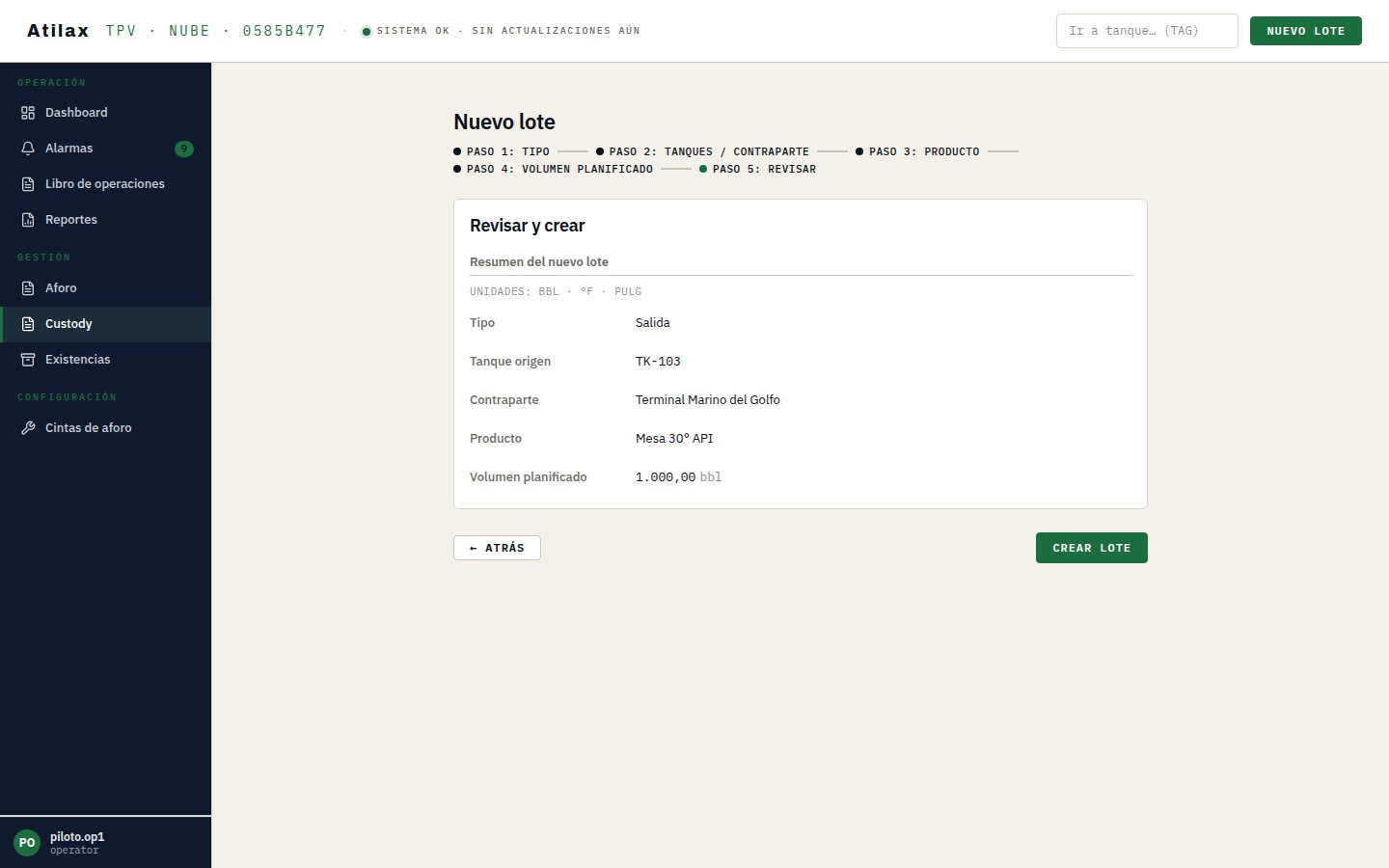The height and width of the screenshot is (868, 1389).
Task: Click the Paso 5: Revisar step
Action: 758,169
